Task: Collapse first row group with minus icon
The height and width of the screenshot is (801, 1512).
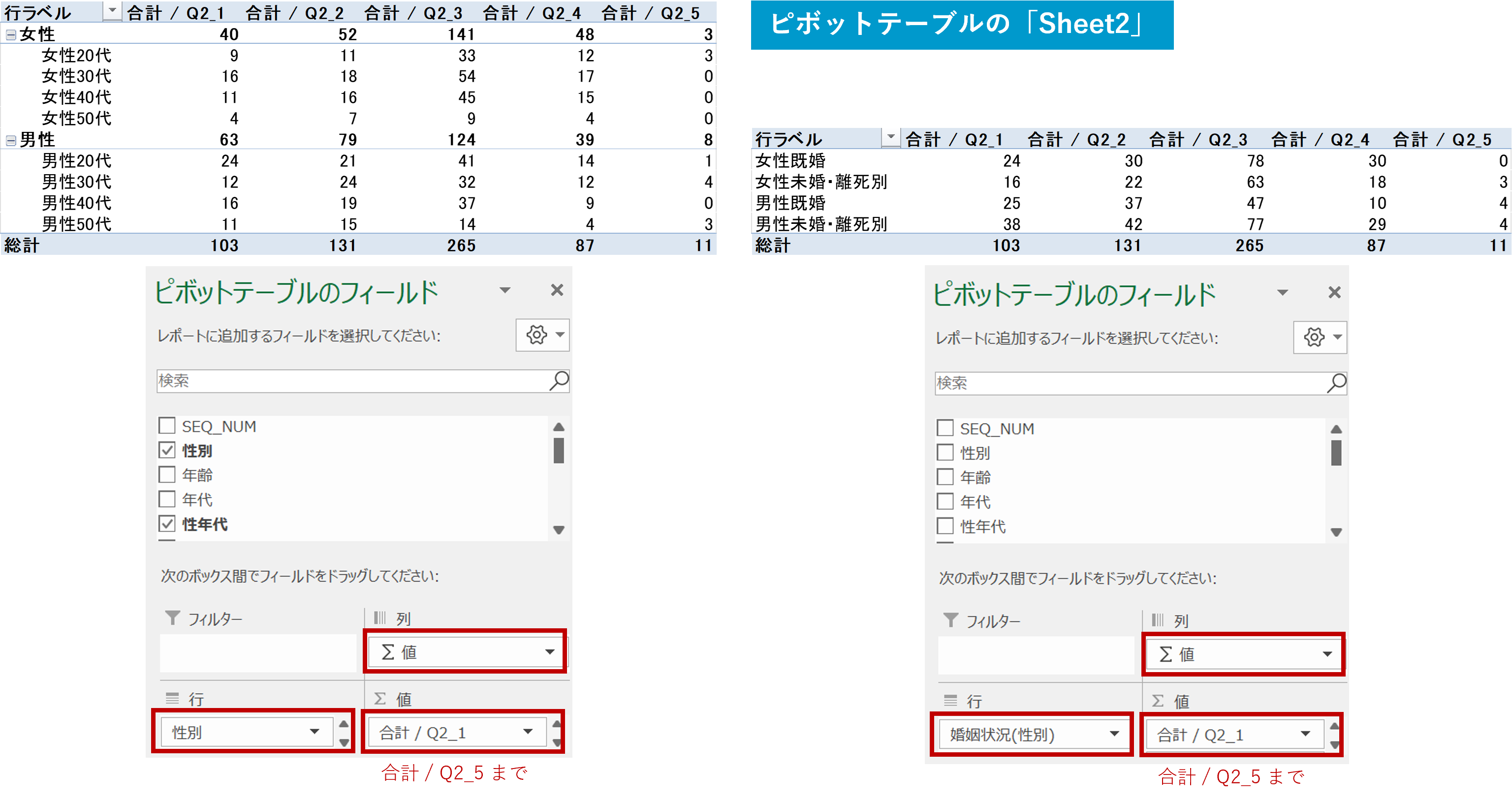Action: pos(10,34)
